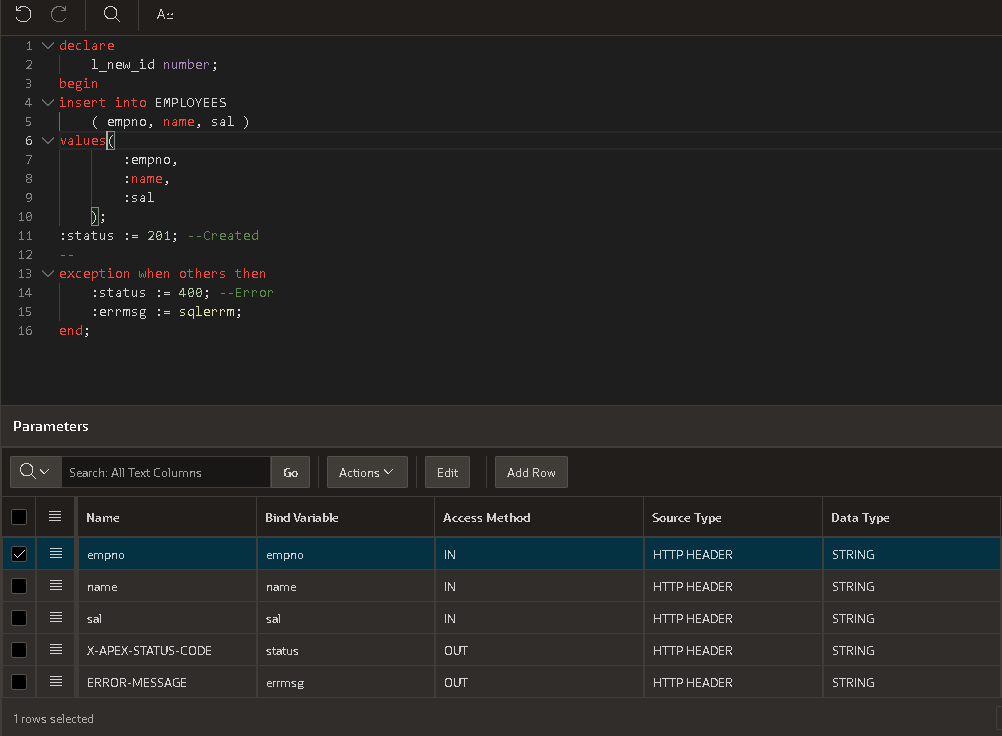Viewport: 1002px width, 736px height.
Task: Collapse the exception block fold at line 13
Action: pos(47,274)
